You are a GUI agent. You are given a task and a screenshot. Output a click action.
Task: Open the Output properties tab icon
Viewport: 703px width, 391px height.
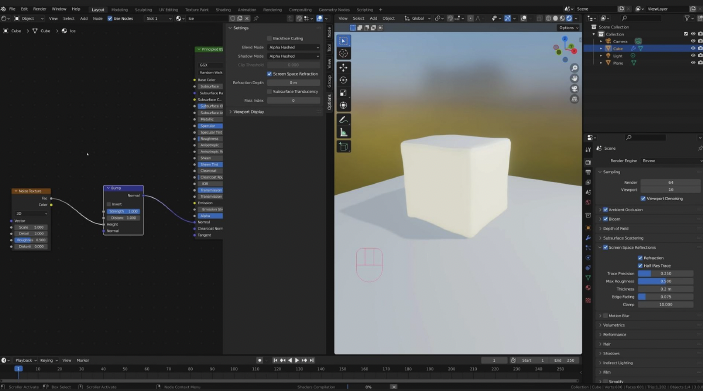tap(588, 173)
